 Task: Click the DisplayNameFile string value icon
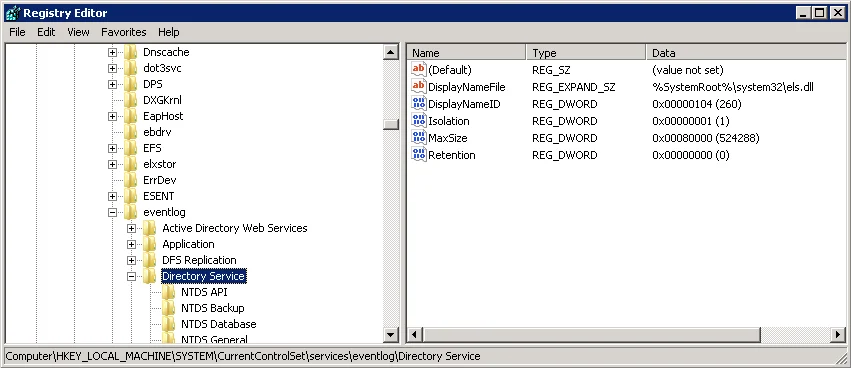(418, 87)
